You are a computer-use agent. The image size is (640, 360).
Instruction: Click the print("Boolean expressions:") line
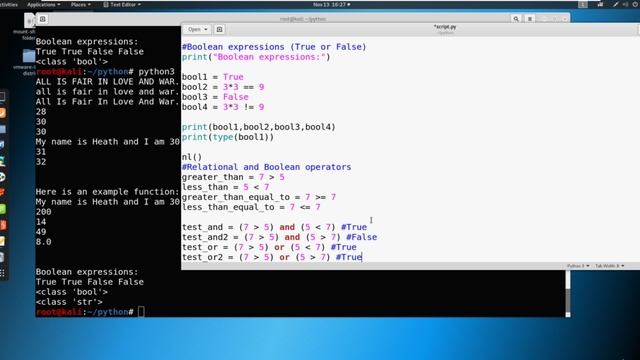256,57
